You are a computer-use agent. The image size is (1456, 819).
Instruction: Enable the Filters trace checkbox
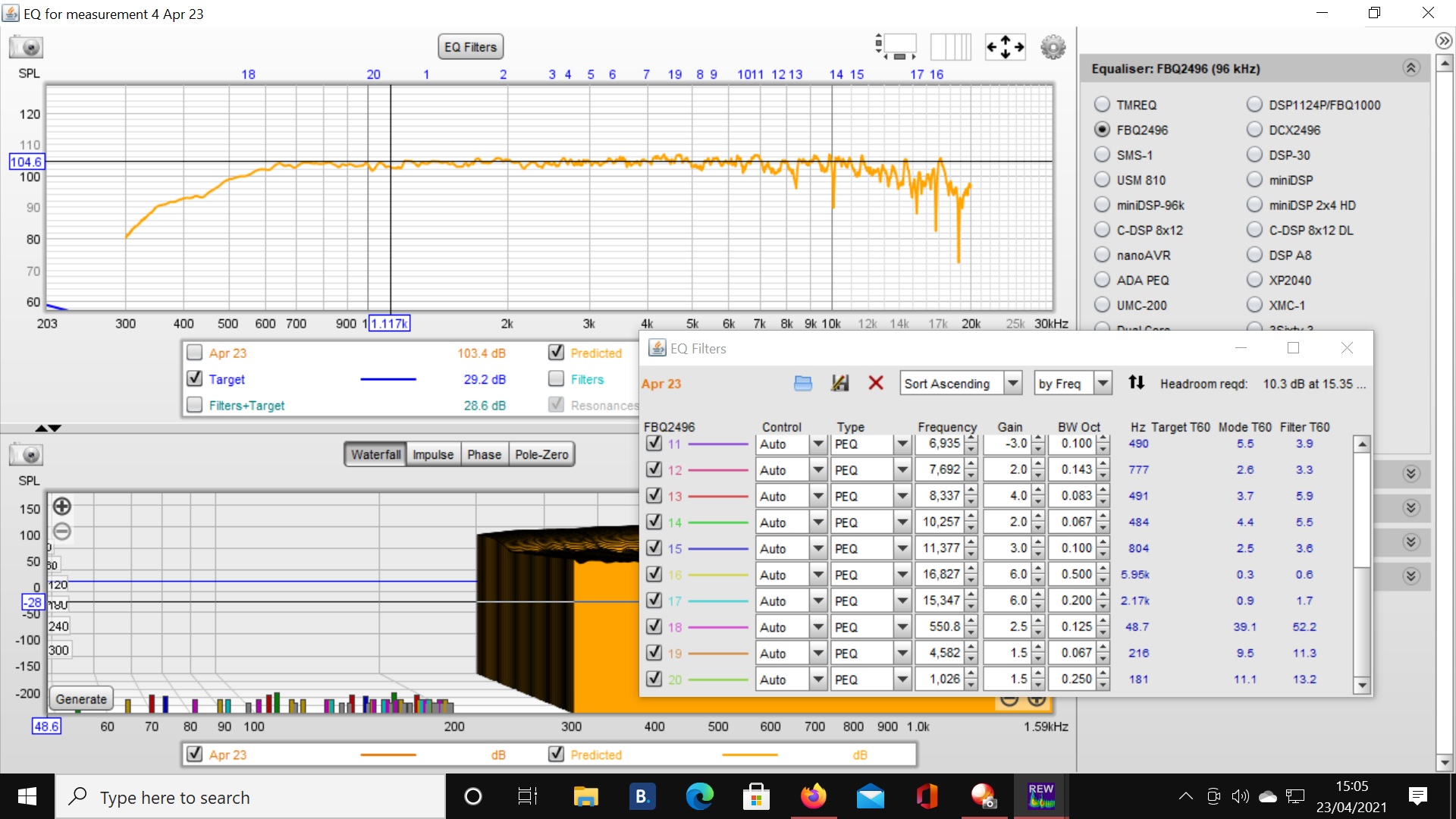coord(557,378)
